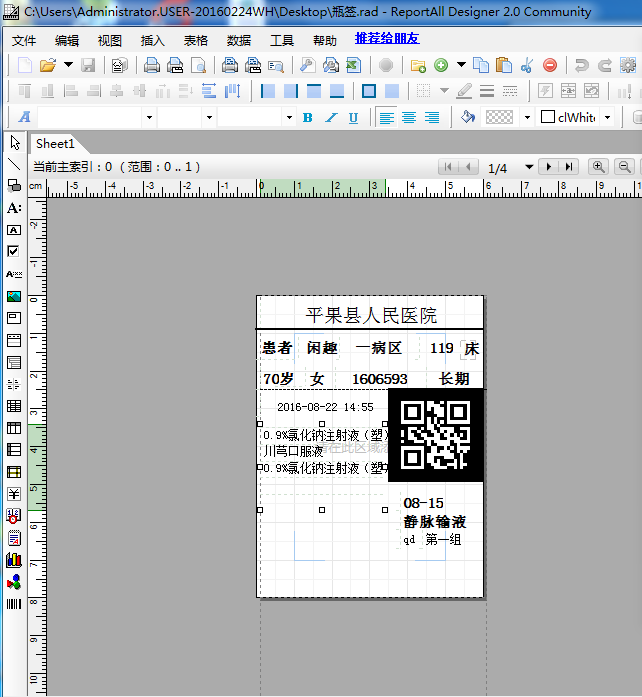Click the Copy icon in the toolbar
The width and height of the screenshot is (642, 697).
tap(481, 65)
